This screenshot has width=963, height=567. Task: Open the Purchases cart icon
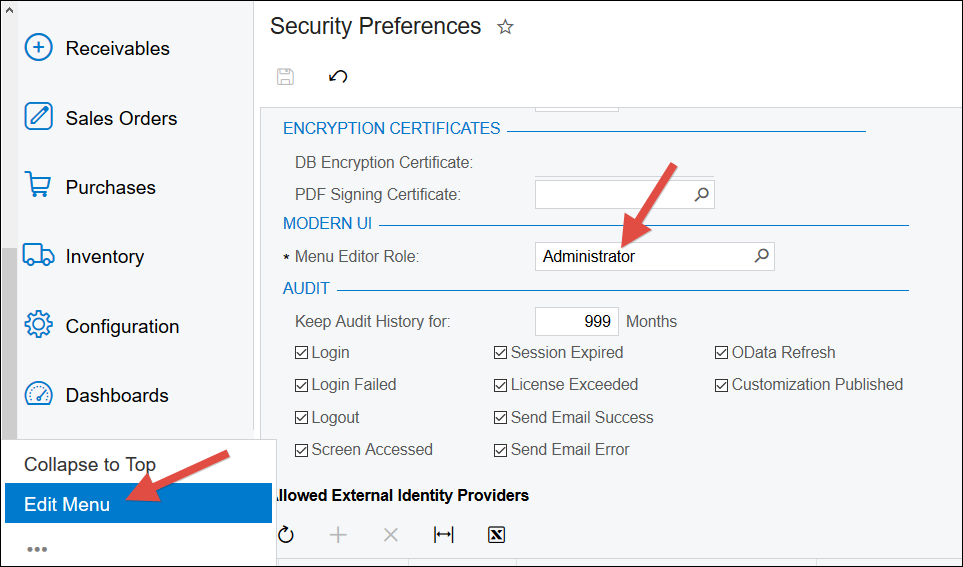(x=38, y=184)
